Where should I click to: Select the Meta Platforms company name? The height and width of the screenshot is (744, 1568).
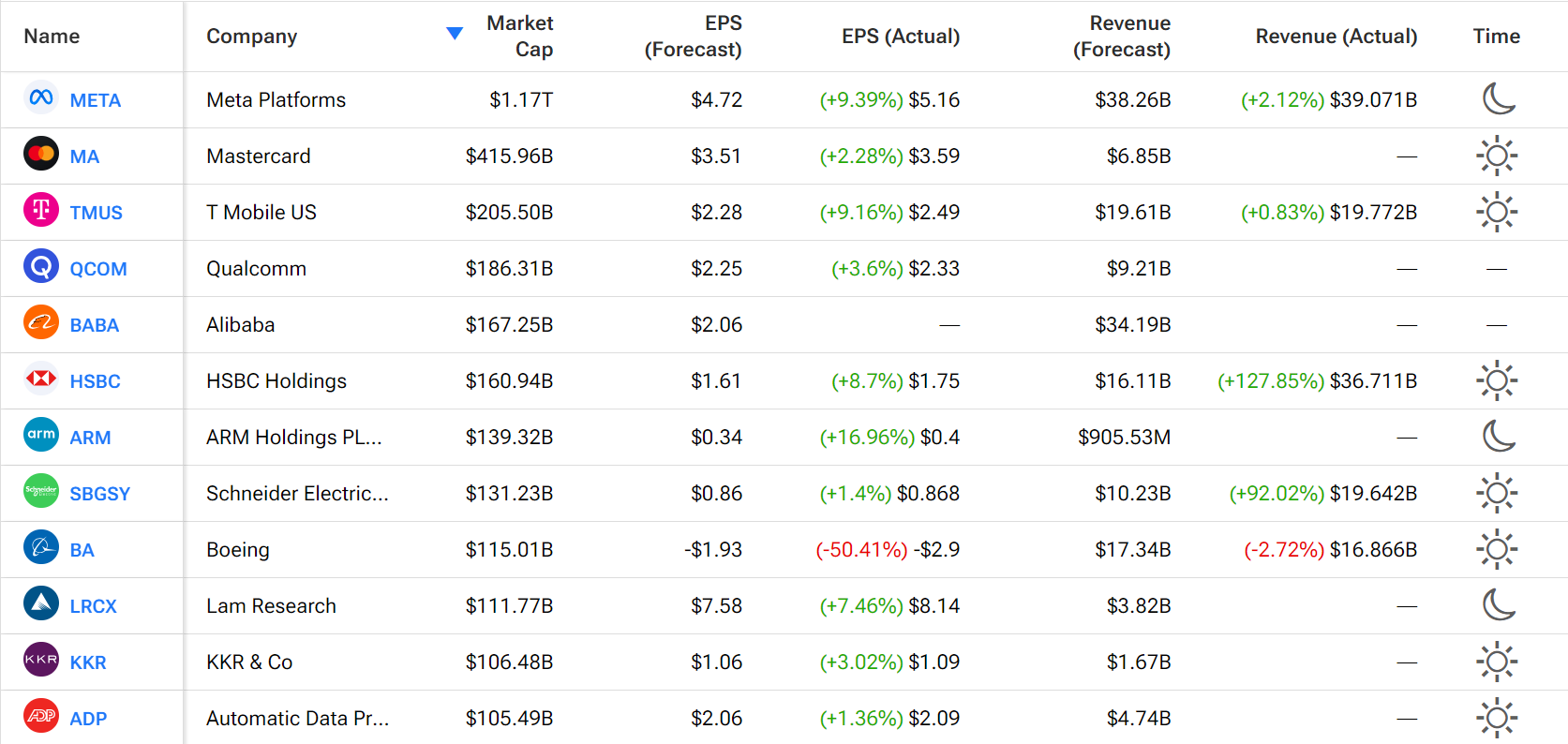click(x=276, y=100)
